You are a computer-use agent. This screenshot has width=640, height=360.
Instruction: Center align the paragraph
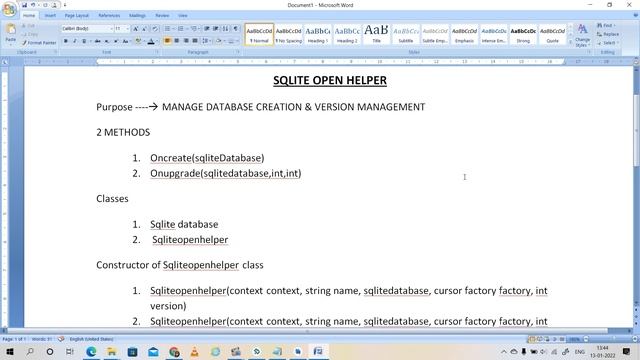(177, 41)
